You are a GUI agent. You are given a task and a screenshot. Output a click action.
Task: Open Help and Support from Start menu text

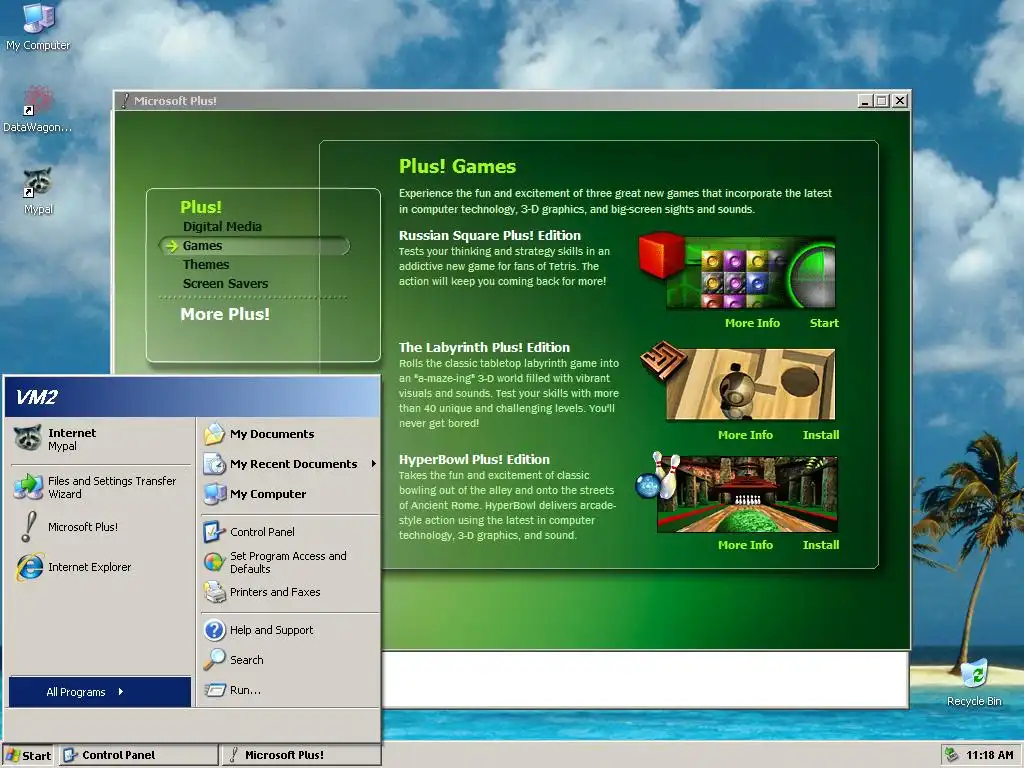(271, 630)
